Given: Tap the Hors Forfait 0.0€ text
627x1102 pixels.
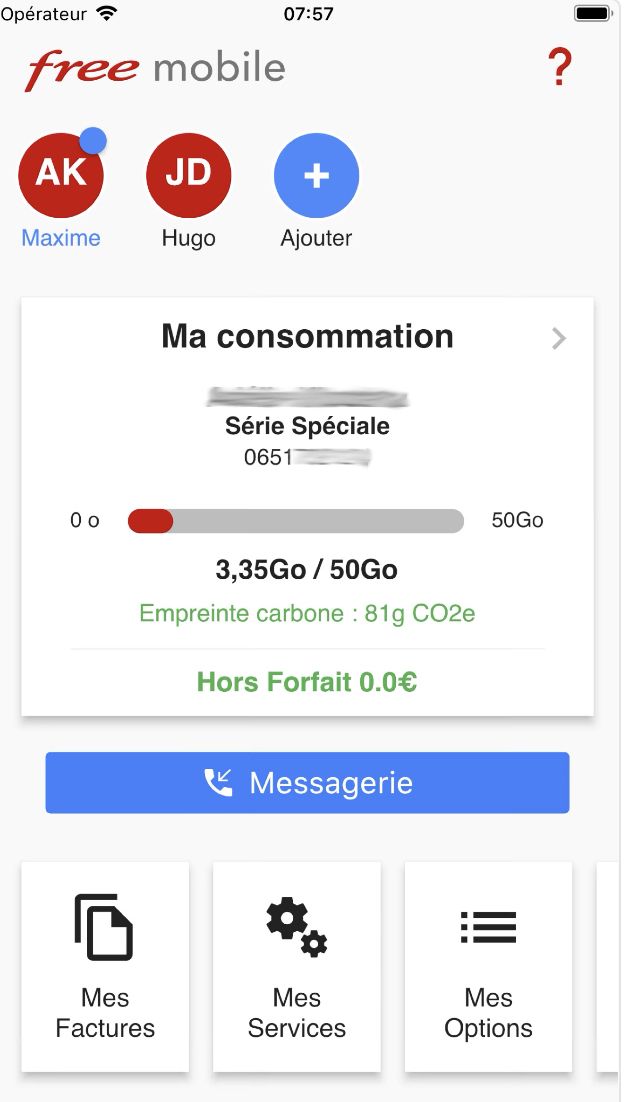Looking at the screenshot, I should tap(307, 683).
